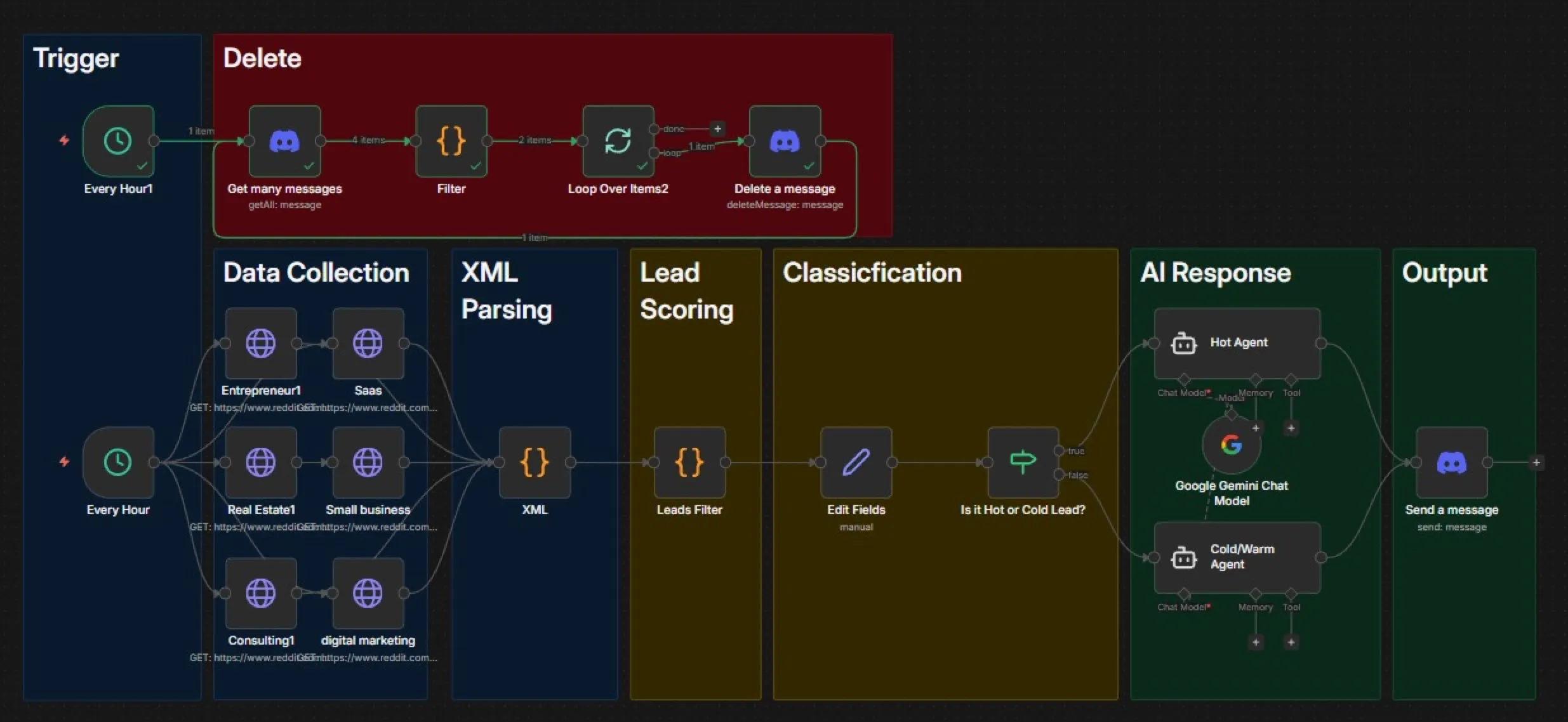Screen dimensions: 1568x722
Task: Open the Delete a message Discord node
Action: coord(785,141)
